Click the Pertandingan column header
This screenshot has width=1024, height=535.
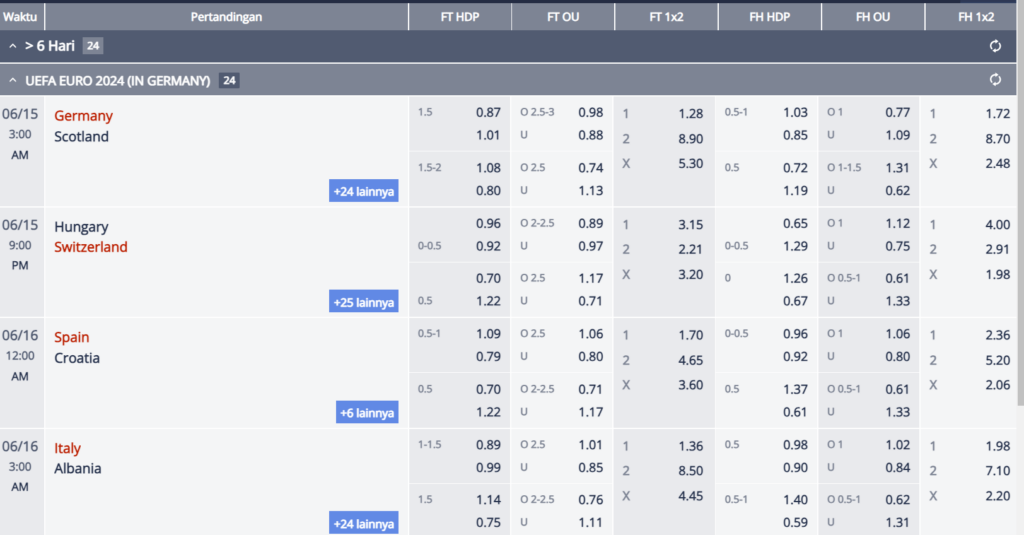click(226, 17)
